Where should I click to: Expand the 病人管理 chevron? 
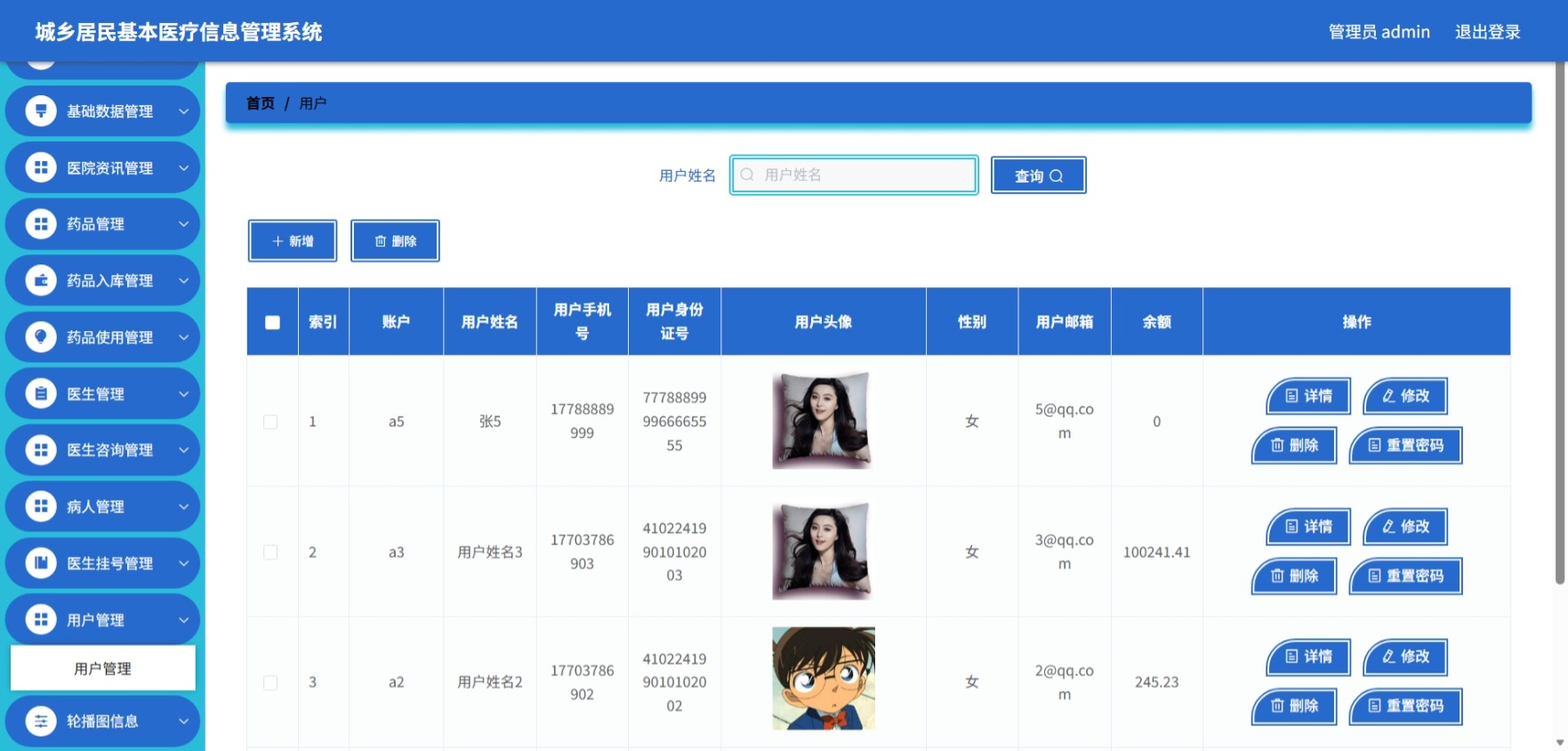(183, 506)
